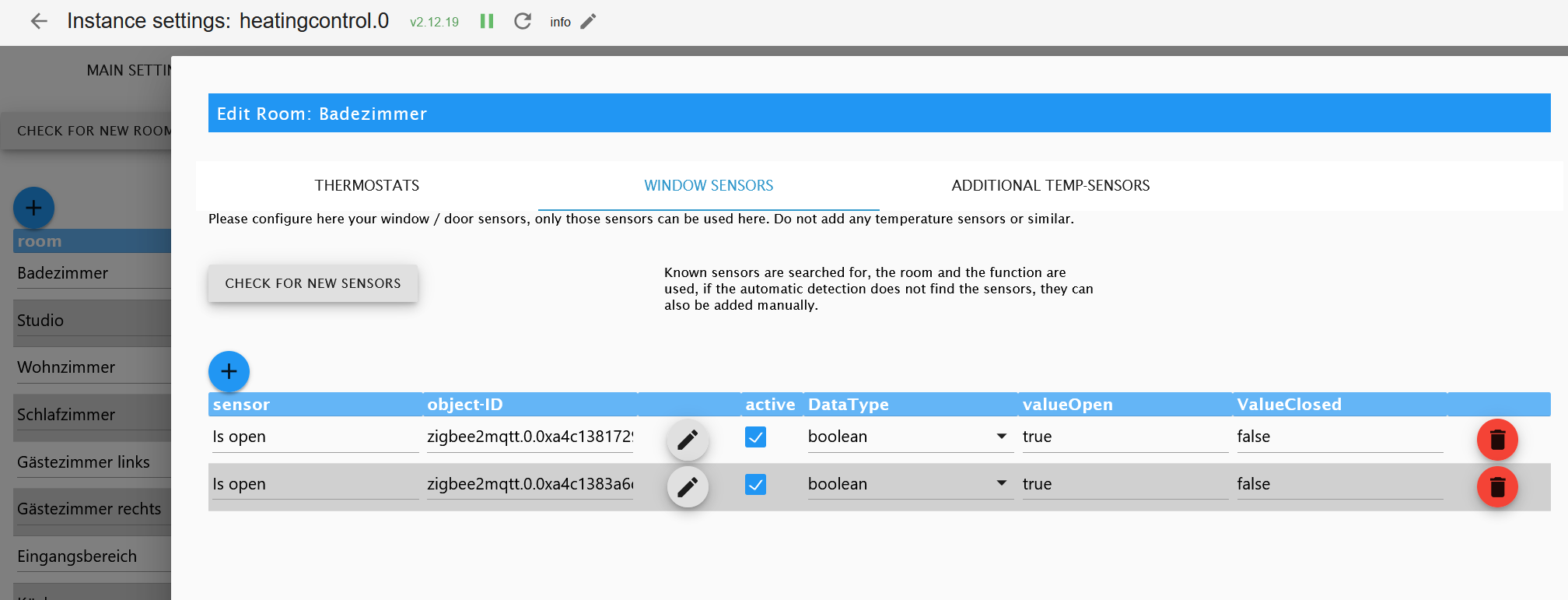
Task: Click object-ID field zigbee2mqtt.0.0xa4c138172
Action: pyautogui.click(x=530, y=437)
